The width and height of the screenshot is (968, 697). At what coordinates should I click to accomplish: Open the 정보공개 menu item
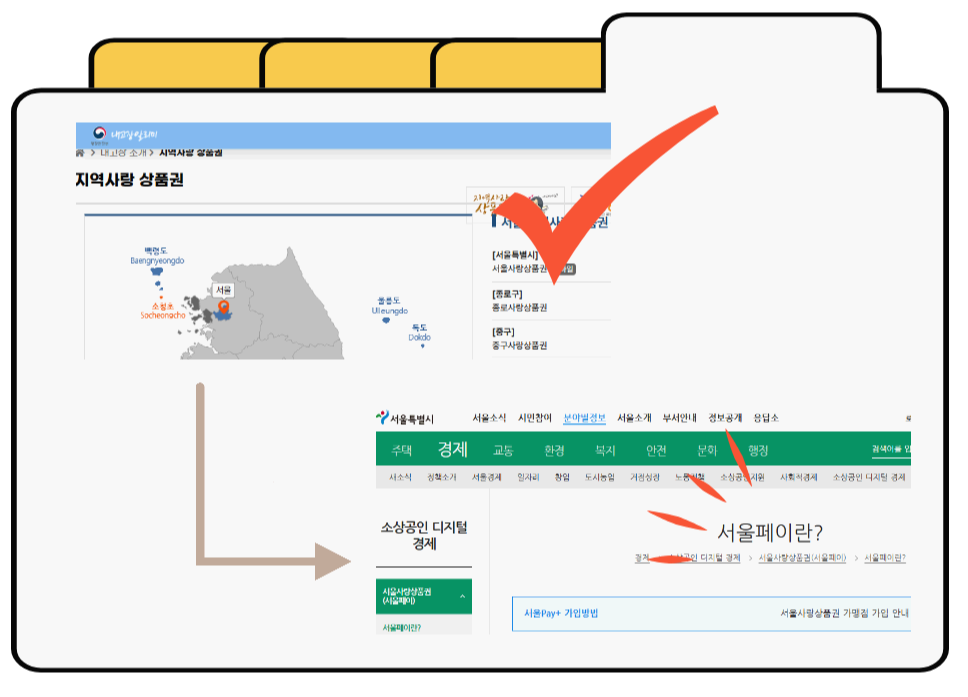[724, 418]
